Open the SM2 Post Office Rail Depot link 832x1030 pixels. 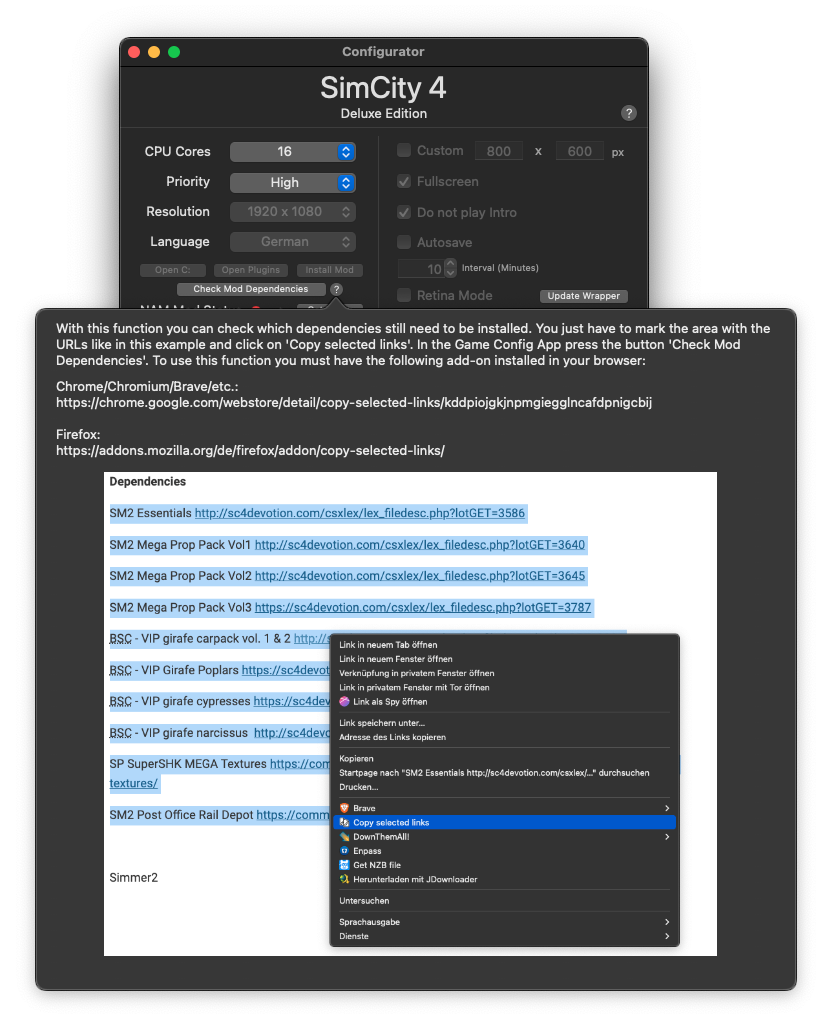coord(293,815)
